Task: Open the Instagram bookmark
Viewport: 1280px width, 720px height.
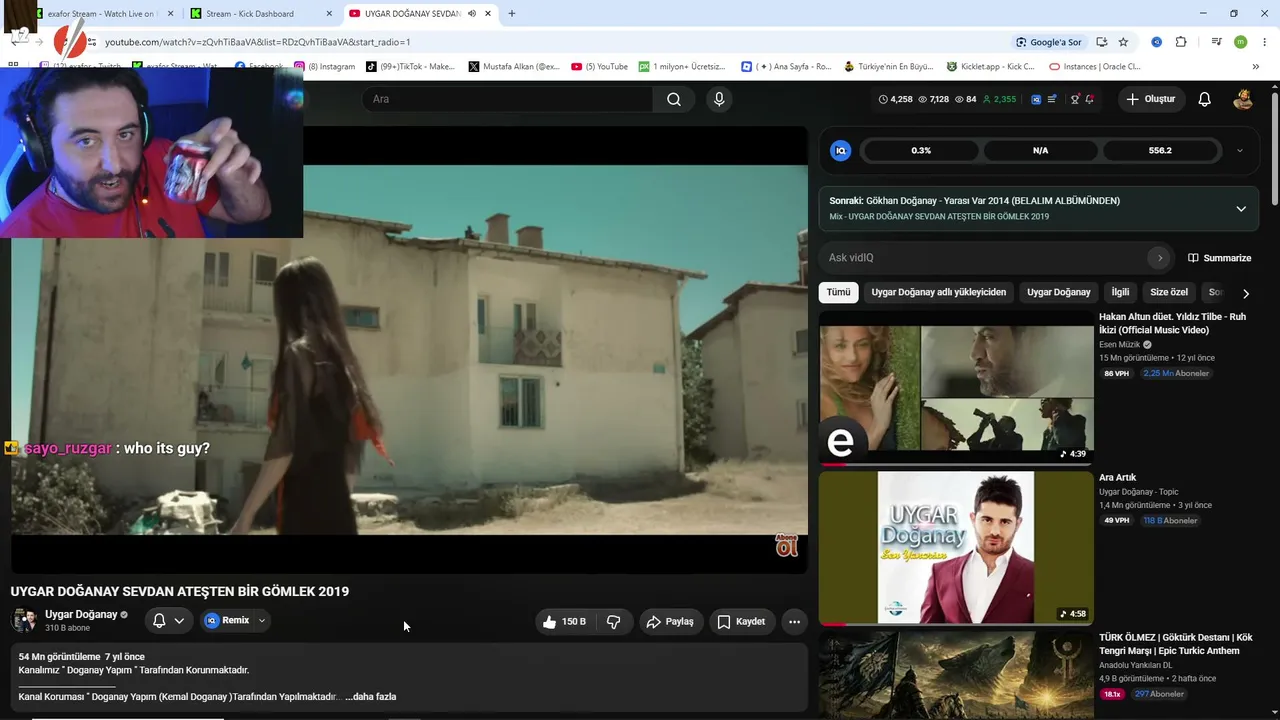Action: 324,67
